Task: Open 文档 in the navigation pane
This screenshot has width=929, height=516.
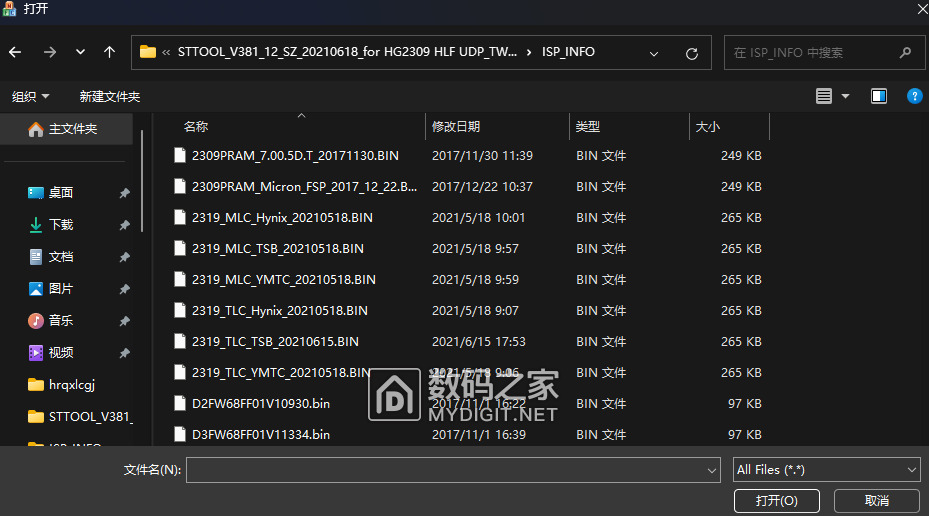Action: (60, 257)
